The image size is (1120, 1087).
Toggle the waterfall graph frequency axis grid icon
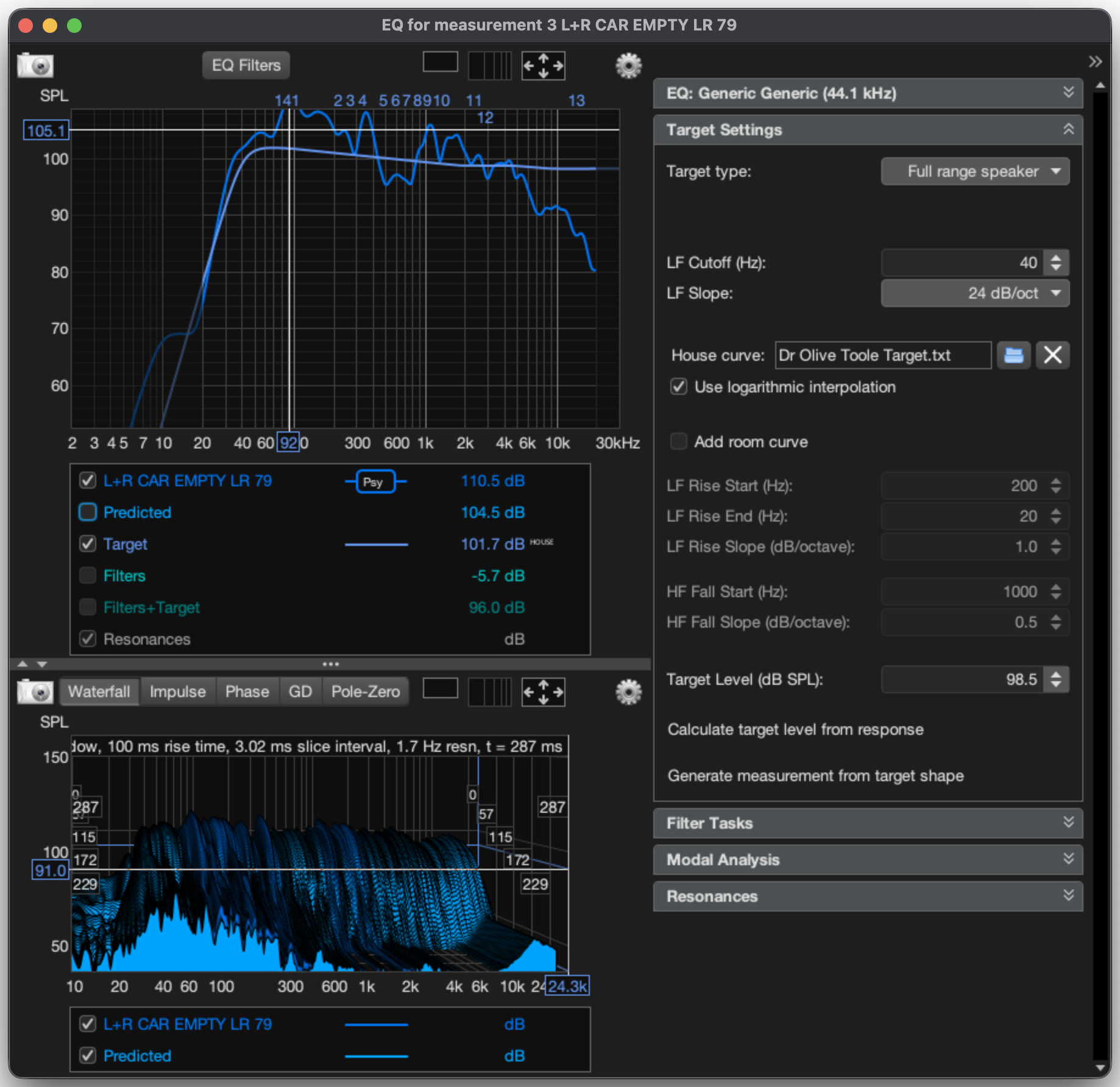489,692
